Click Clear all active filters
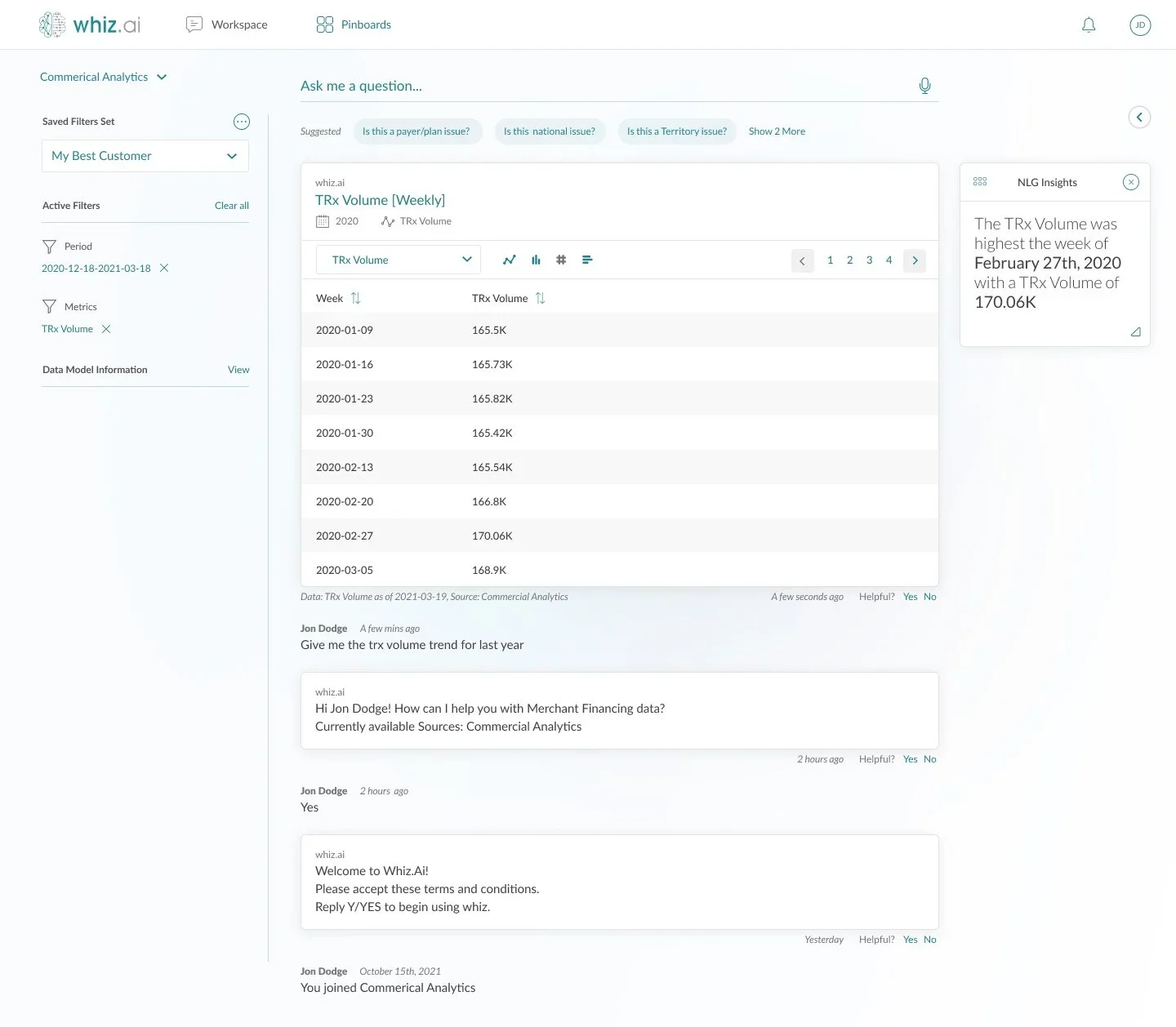Image resolution: width=1176 pixels, height=1027 pixels. pos(232,206)
